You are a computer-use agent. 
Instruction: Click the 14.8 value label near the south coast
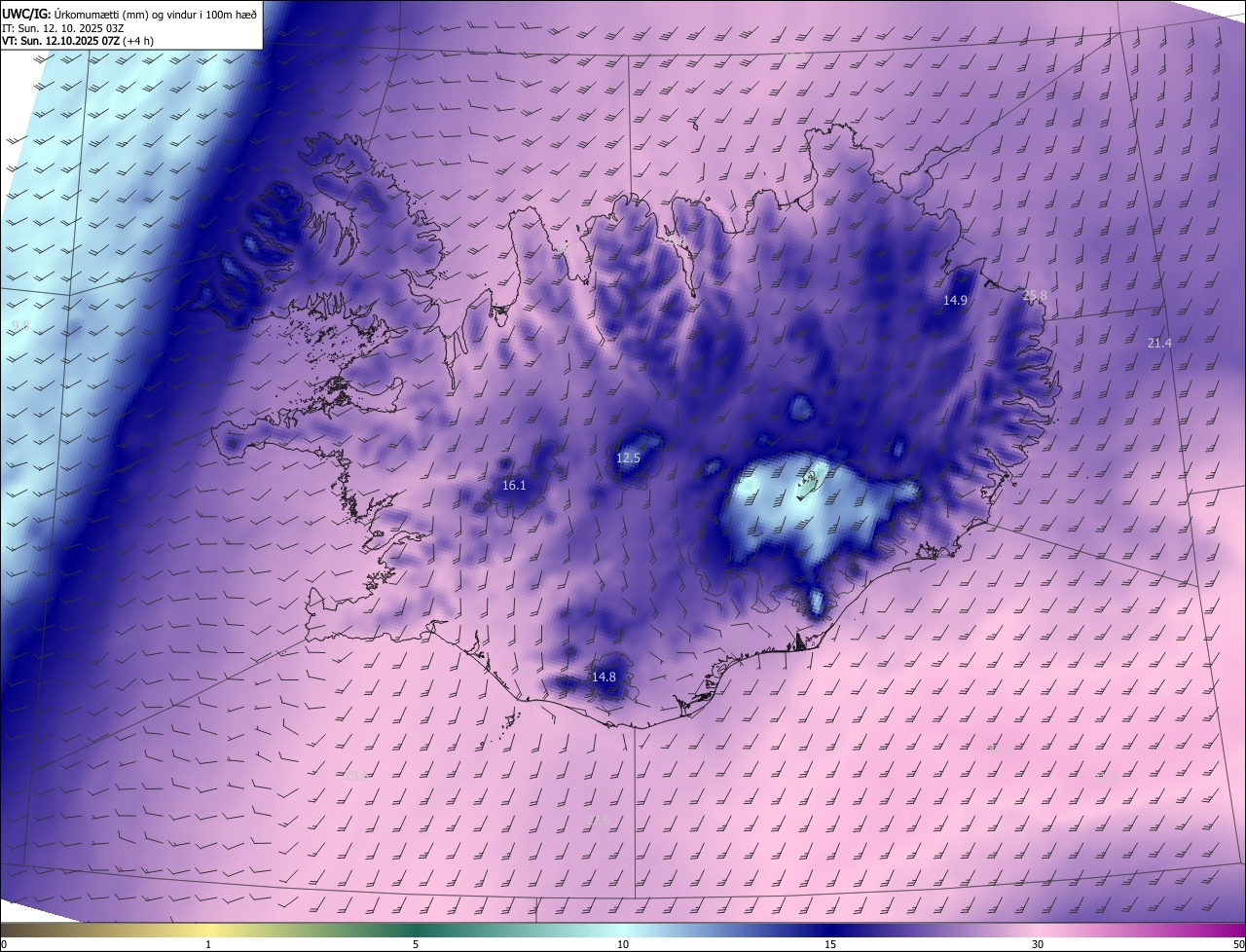[x=604, y=677]
